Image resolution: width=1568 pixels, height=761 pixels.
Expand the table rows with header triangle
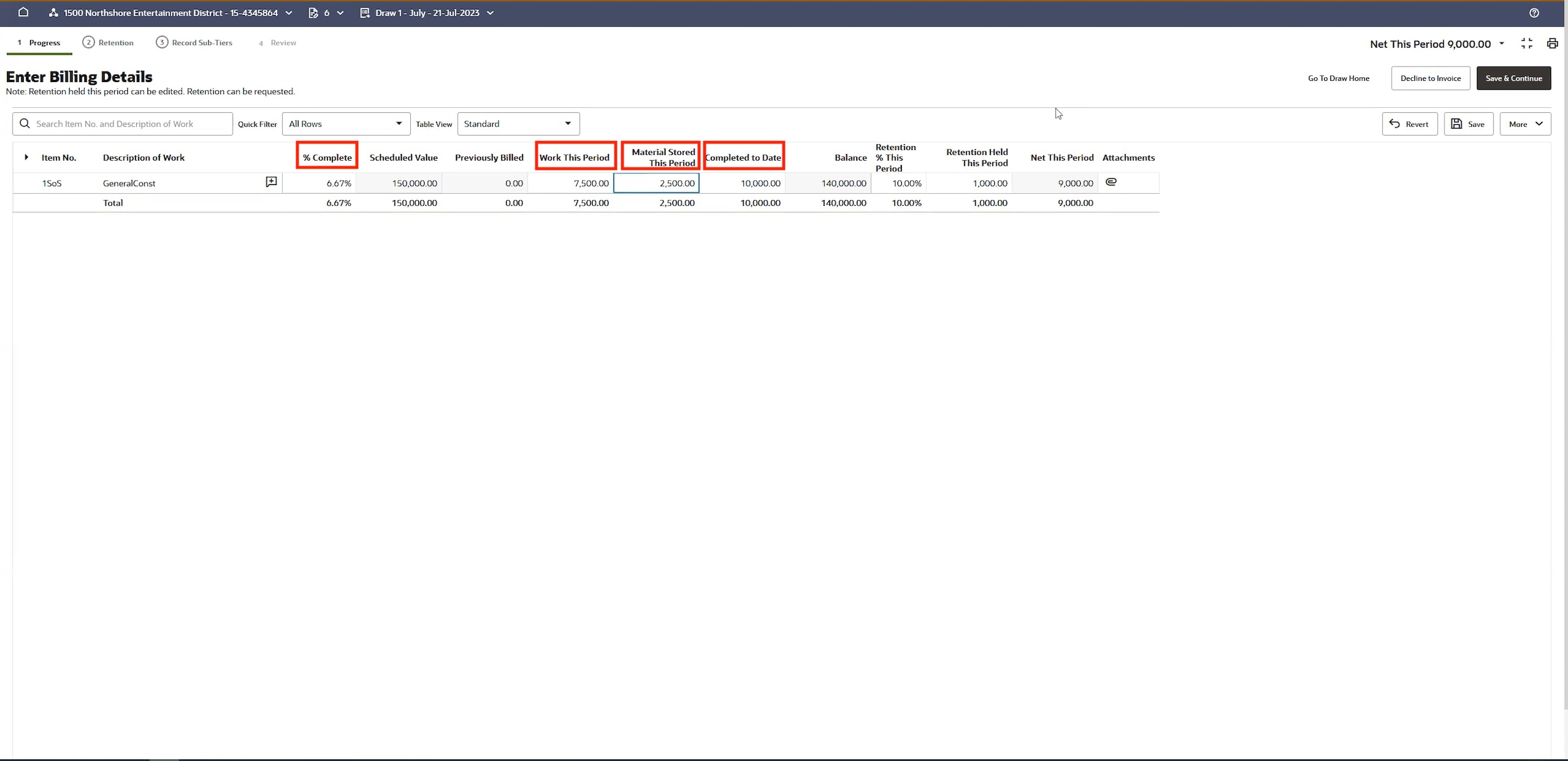pos(26,157)
